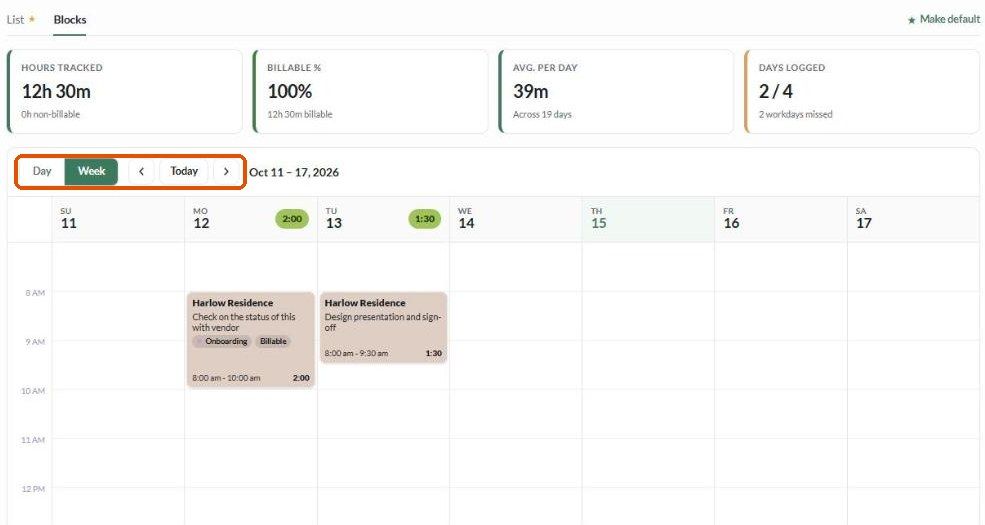This screenshot has width=985, height=525.
Task: Go to the previous week using the left chevron
Action: 141,171
